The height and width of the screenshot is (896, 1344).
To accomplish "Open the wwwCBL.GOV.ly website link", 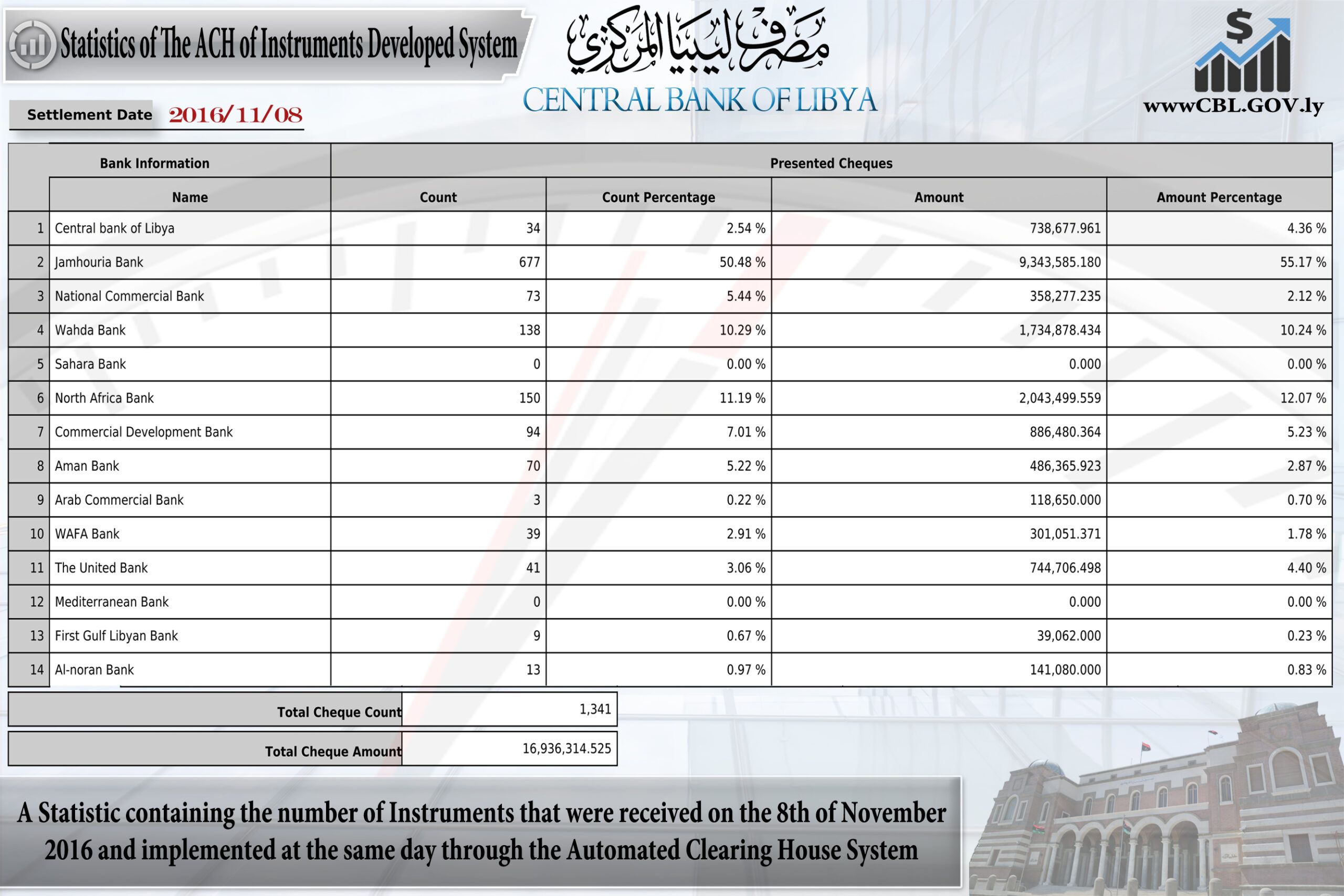I will pos(1233,107).
